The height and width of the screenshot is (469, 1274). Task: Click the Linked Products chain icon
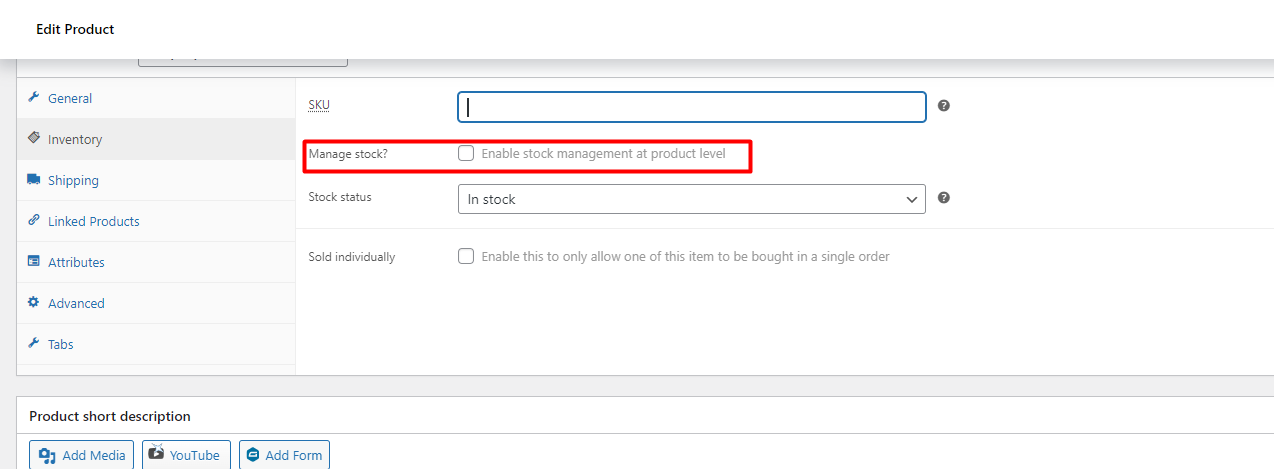tap(34, 220)
